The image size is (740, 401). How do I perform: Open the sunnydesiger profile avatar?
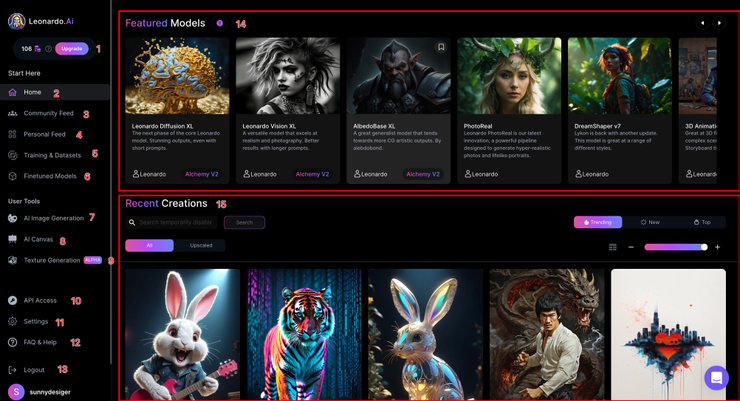click(17, 392)
